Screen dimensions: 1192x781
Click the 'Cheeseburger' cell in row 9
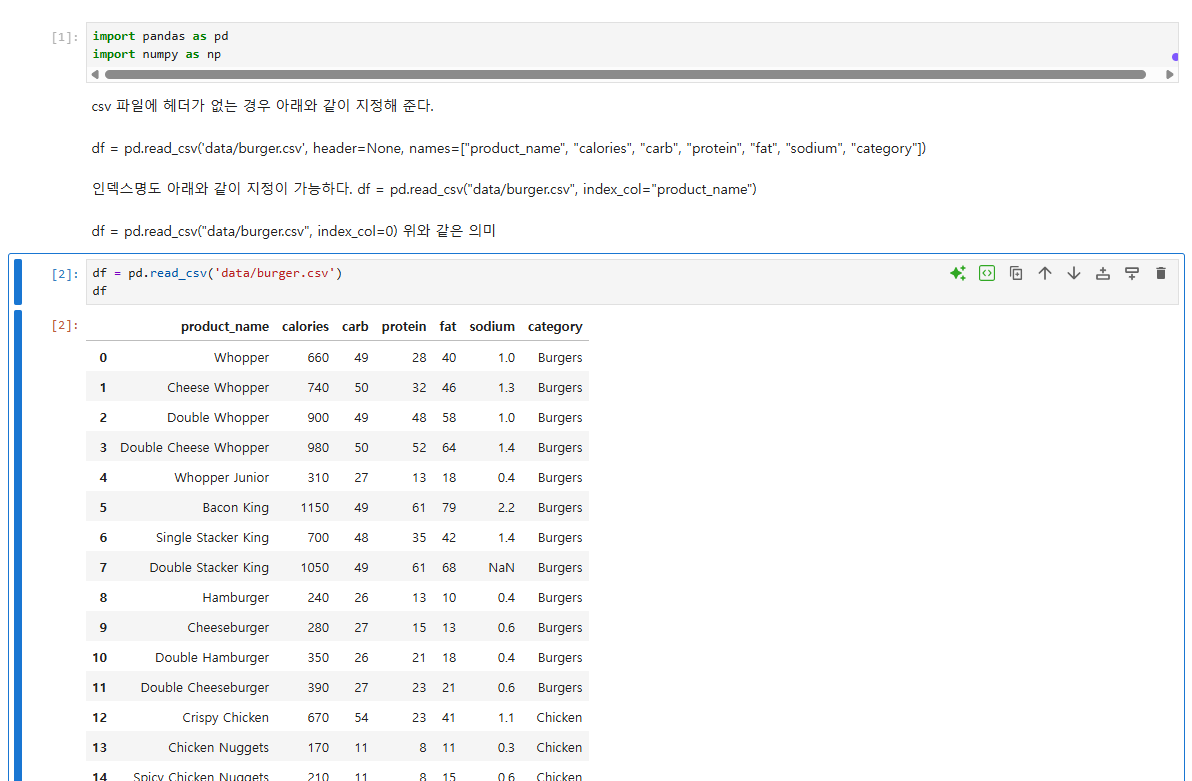pyautogui.click(x=228, y=627)
